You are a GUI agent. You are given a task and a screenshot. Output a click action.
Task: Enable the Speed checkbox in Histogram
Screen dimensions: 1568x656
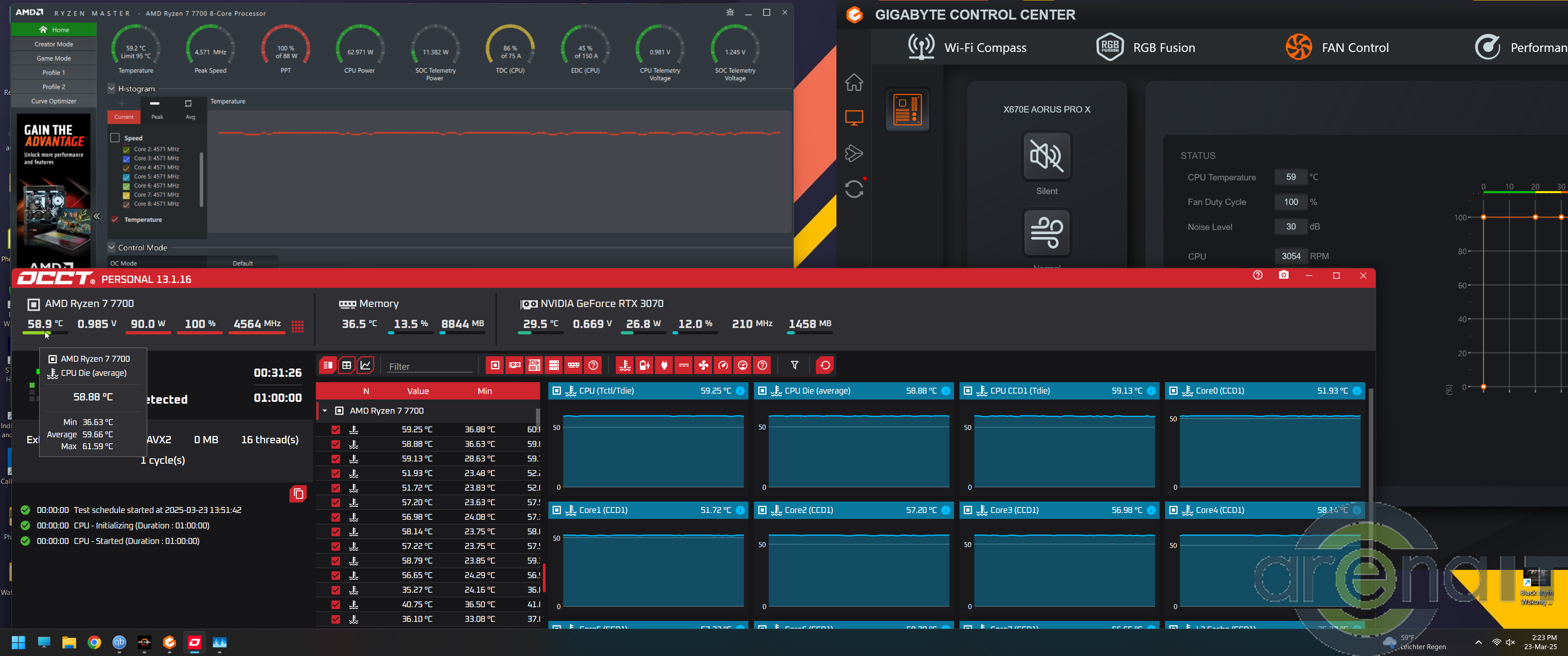pyautogui.click(x=114, y=138)
